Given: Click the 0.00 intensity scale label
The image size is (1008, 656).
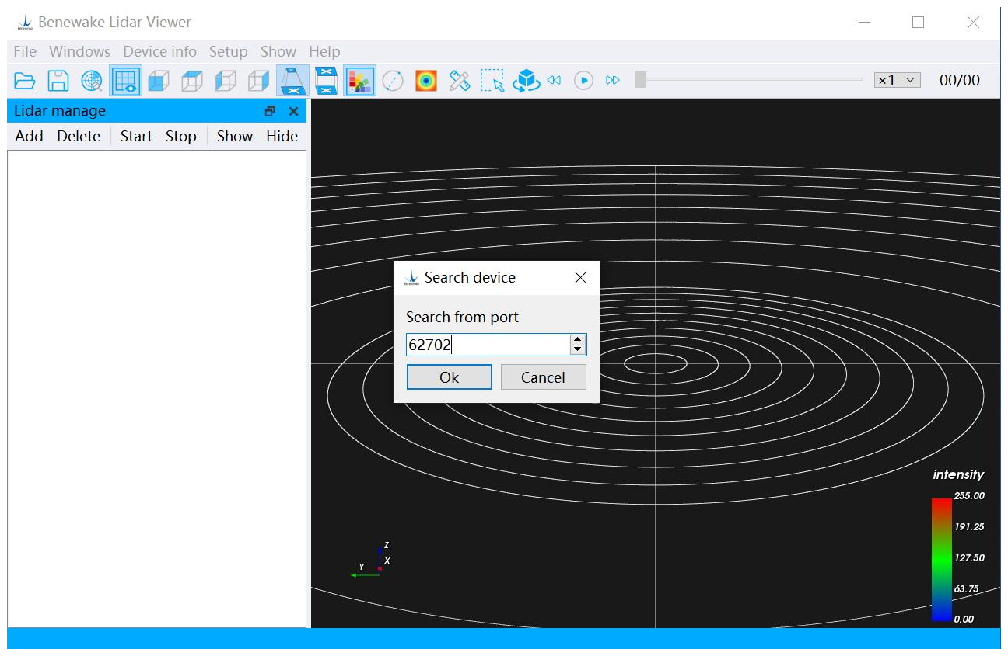Looking at the screenshot, I should [964, 619].
